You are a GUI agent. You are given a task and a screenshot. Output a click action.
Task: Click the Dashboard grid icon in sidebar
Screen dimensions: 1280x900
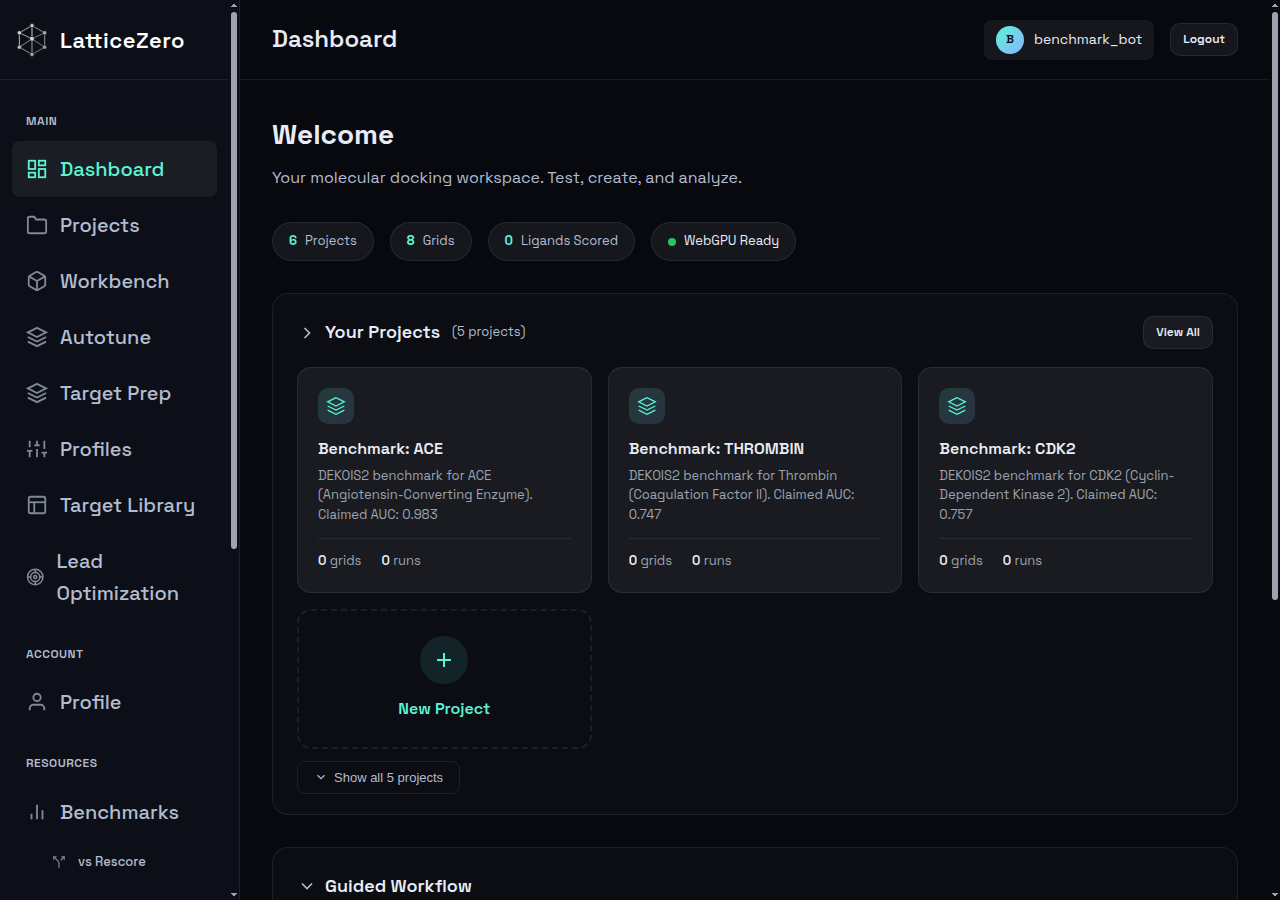[x=37, y=169]
